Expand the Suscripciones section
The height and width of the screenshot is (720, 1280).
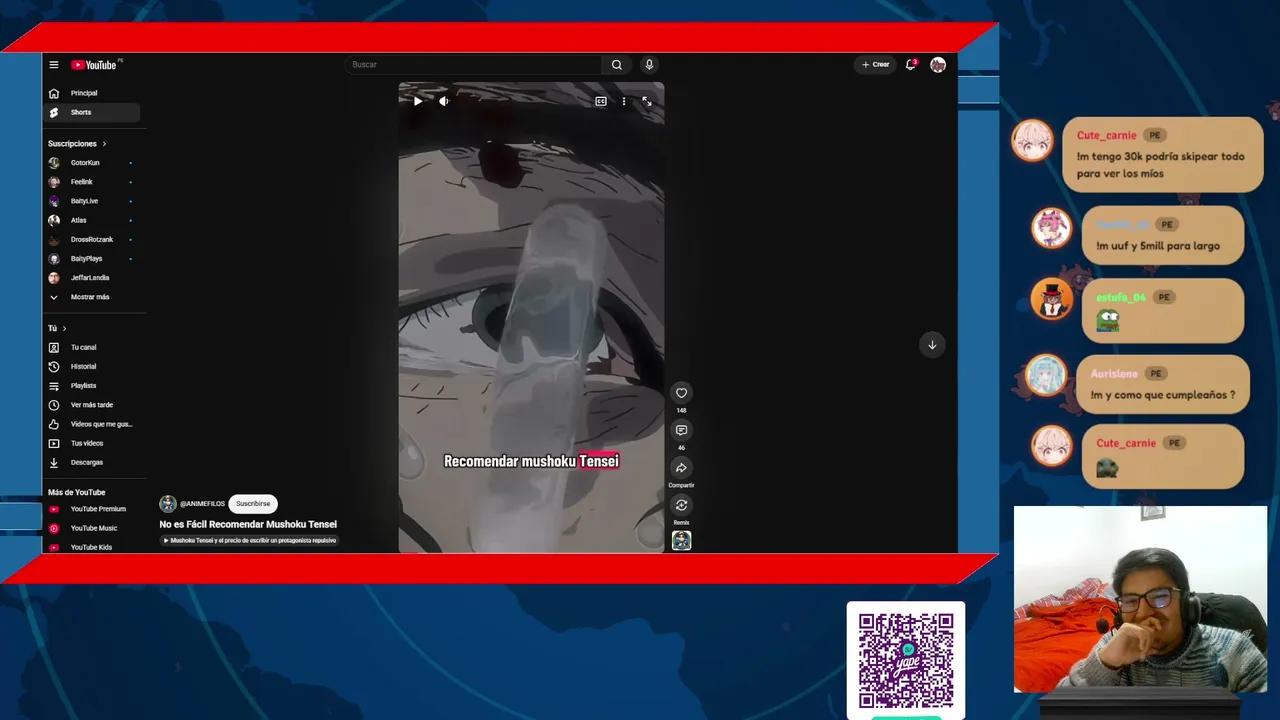(x=77, y=144)
